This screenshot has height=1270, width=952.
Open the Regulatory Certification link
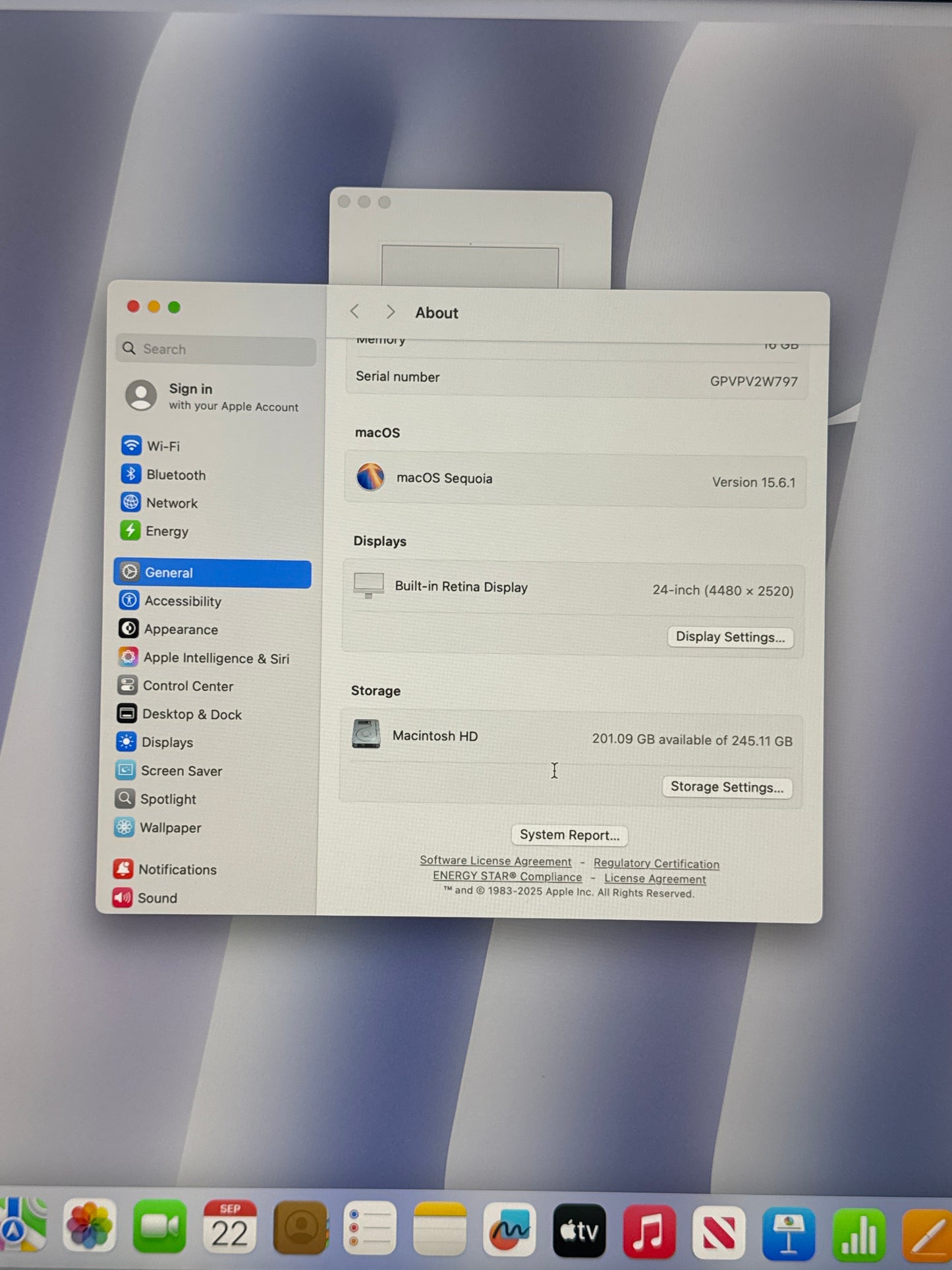pyautogui.click(x=656, y=863)
